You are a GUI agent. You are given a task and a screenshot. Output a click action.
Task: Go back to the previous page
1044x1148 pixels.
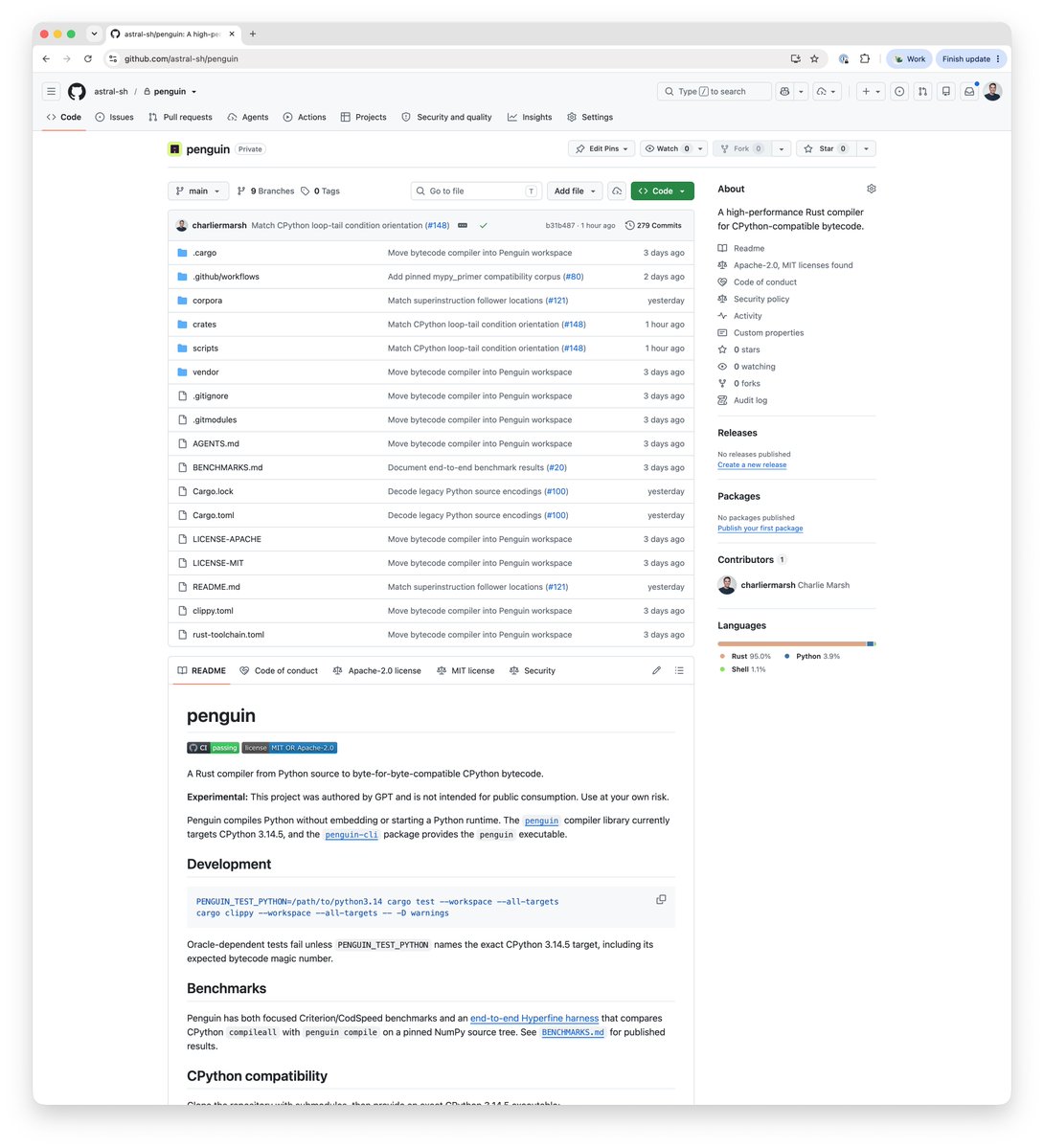(46, 59)
